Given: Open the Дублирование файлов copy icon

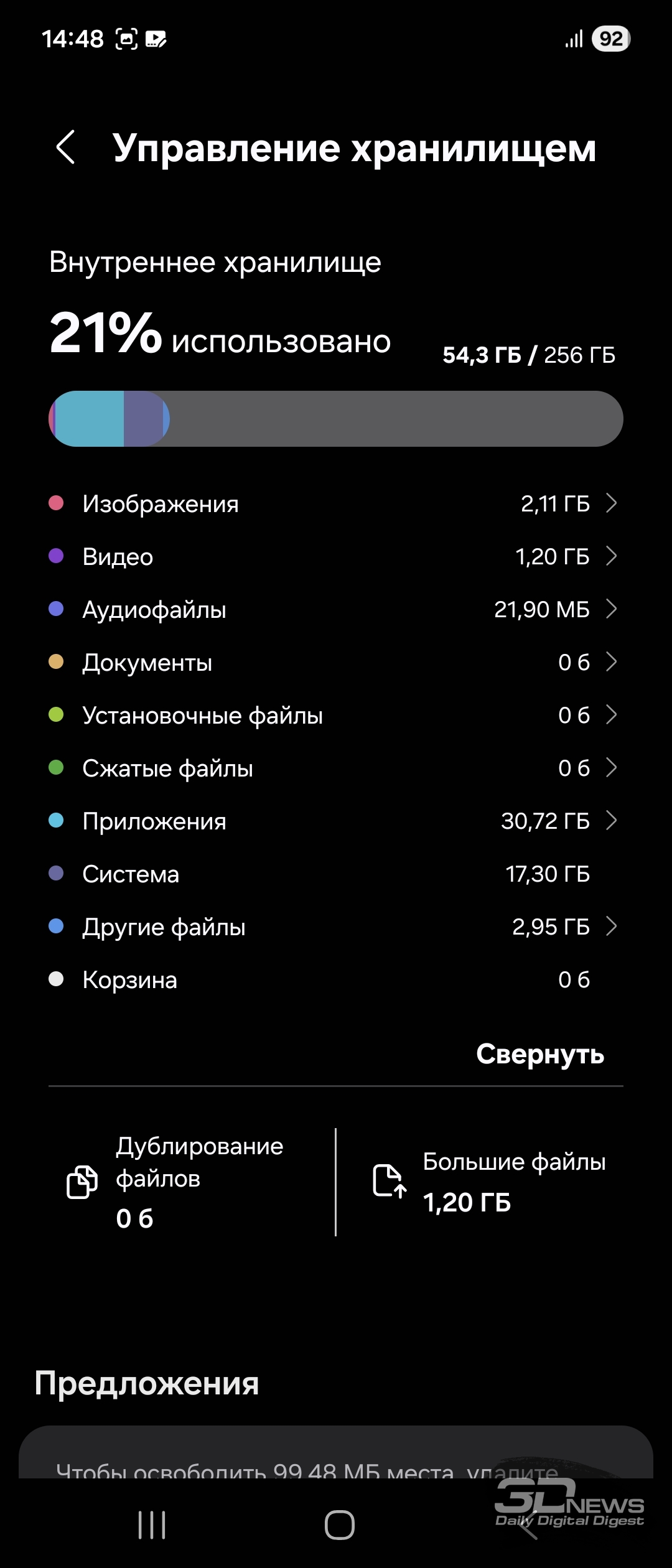Looking at the screenshot, I should click(x=82, y=1182).
